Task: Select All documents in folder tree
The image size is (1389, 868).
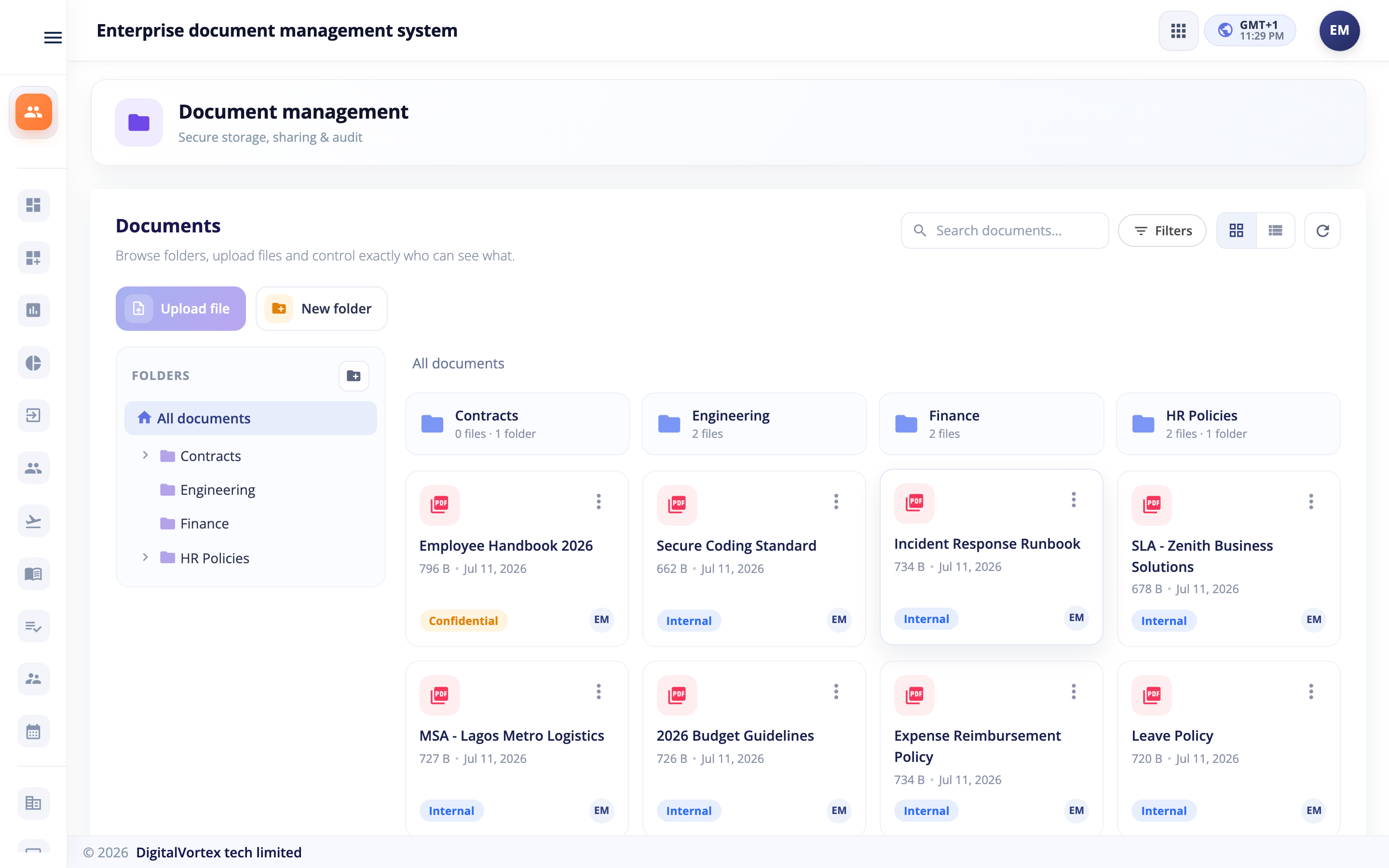Action: coord(250,418)
